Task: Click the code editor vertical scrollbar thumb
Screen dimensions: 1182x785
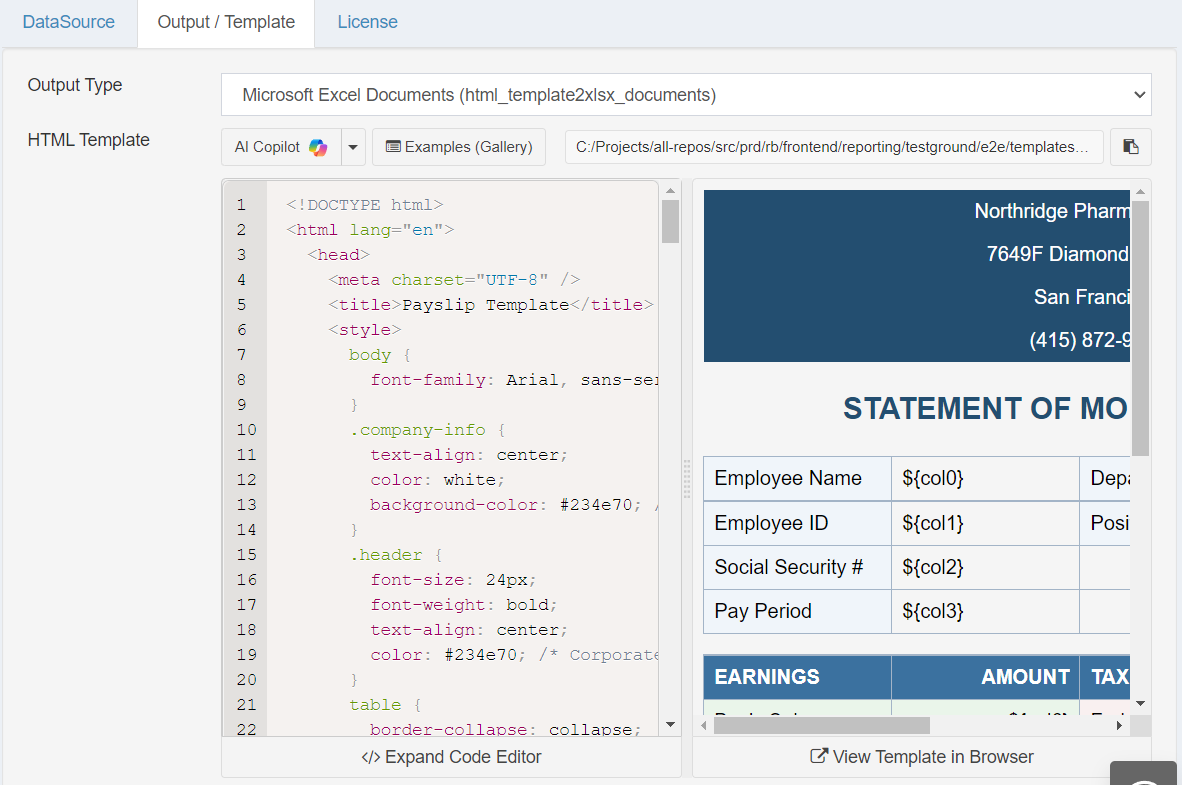Action: 670,222
